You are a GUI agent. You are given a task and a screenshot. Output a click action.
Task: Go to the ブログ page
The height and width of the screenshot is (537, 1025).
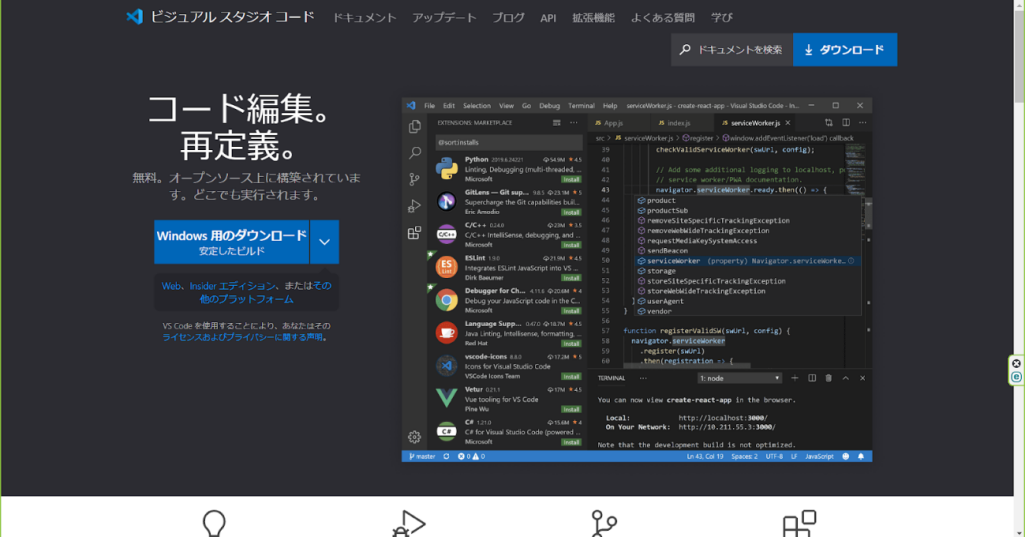(x=508, y=18)
